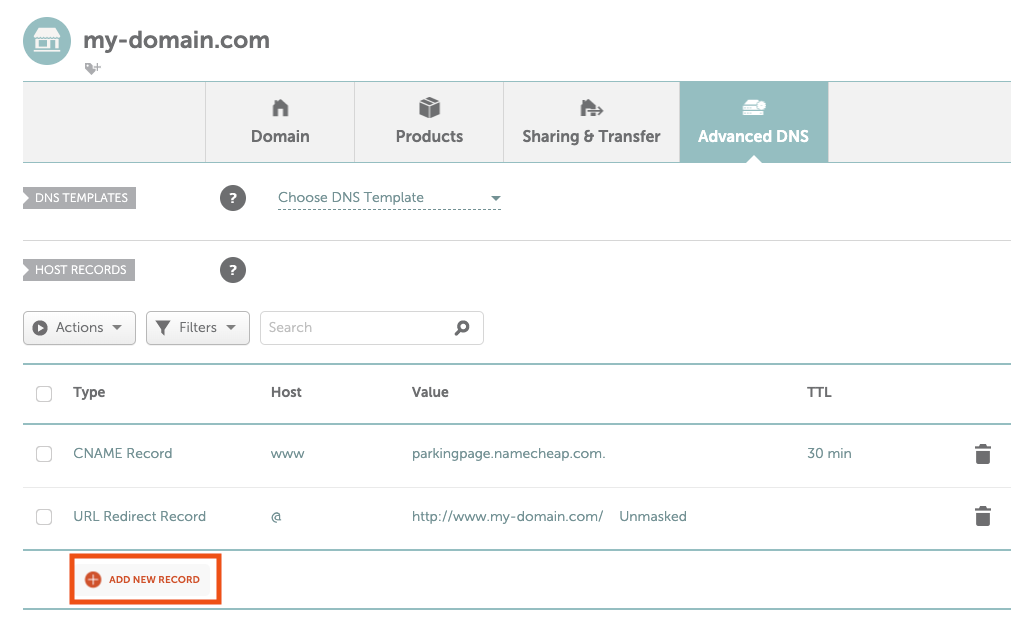Expand the Choose DNS Template dropdown
The width and height of the screenshot is (1021, 621).
click(x=389, y=198)
